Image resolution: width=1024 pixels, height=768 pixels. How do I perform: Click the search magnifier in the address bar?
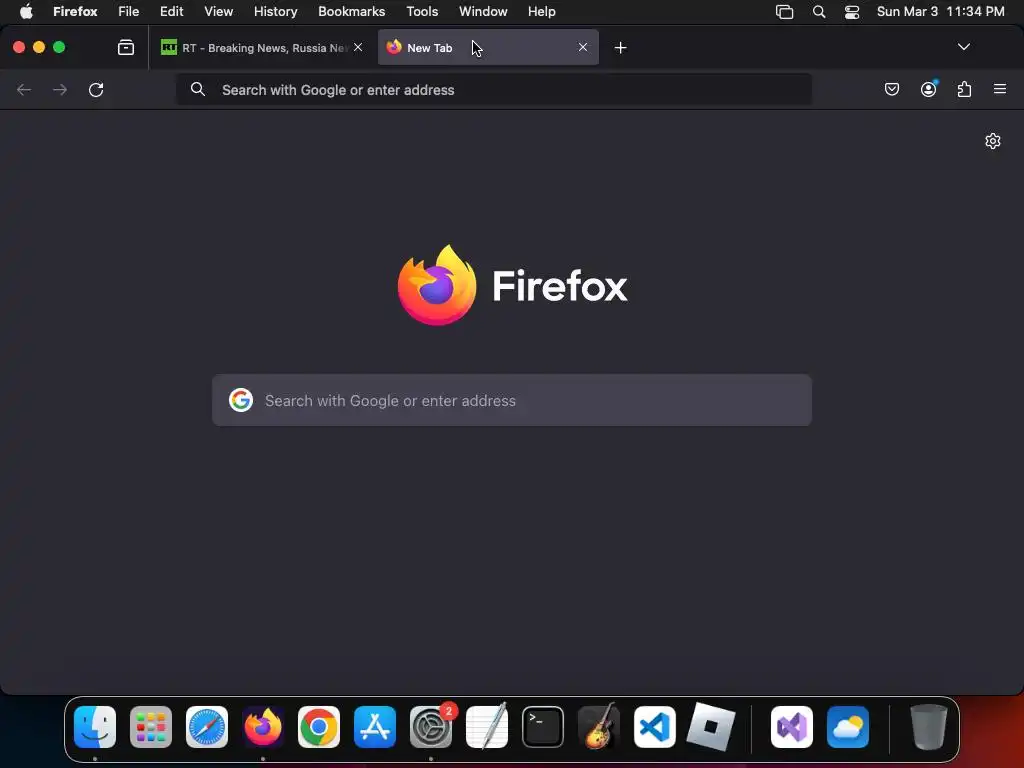(198, 89)
